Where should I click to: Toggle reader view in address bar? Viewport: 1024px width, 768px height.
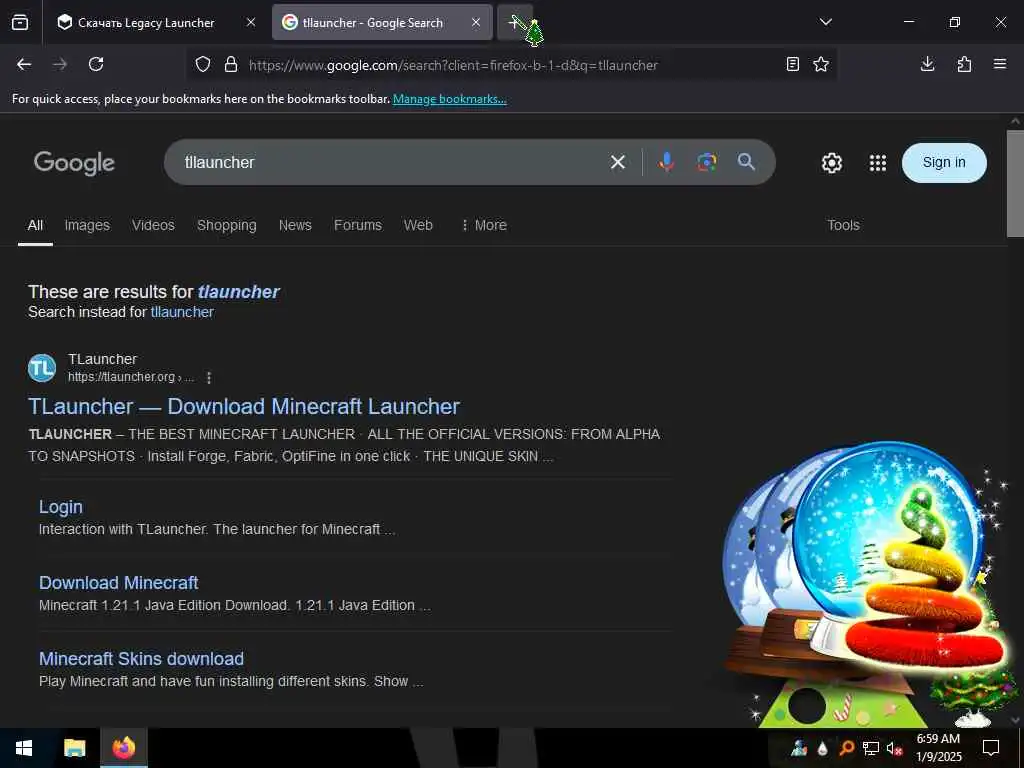(793, 64)
